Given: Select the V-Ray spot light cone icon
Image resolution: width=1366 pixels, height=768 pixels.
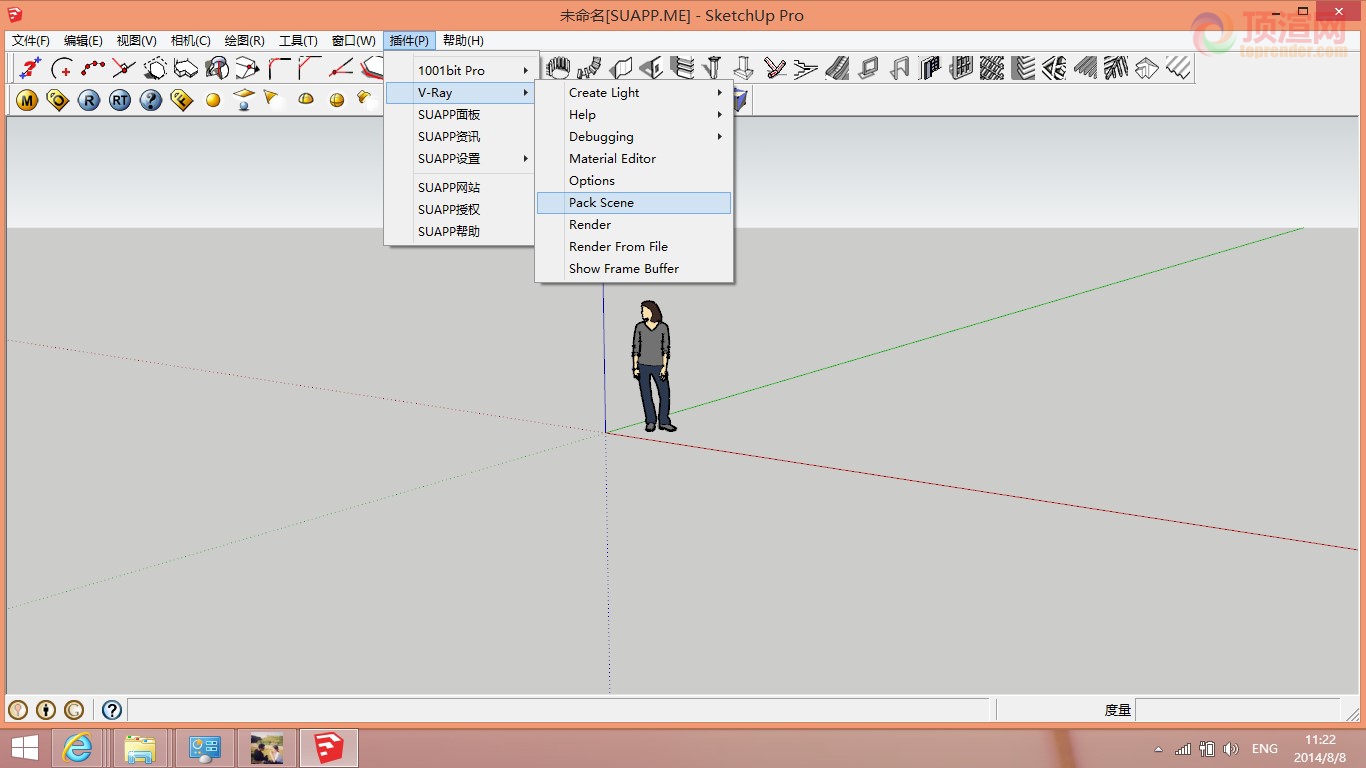Looking at the screenshot, I should pos(271,98).
